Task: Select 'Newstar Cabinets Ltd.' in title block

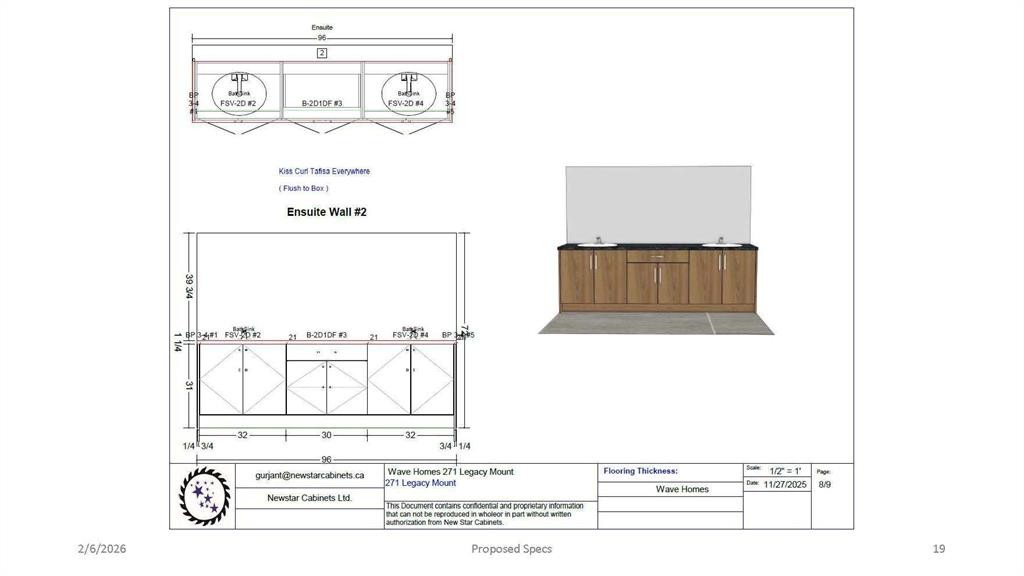Action: click(x=310, y=498)
